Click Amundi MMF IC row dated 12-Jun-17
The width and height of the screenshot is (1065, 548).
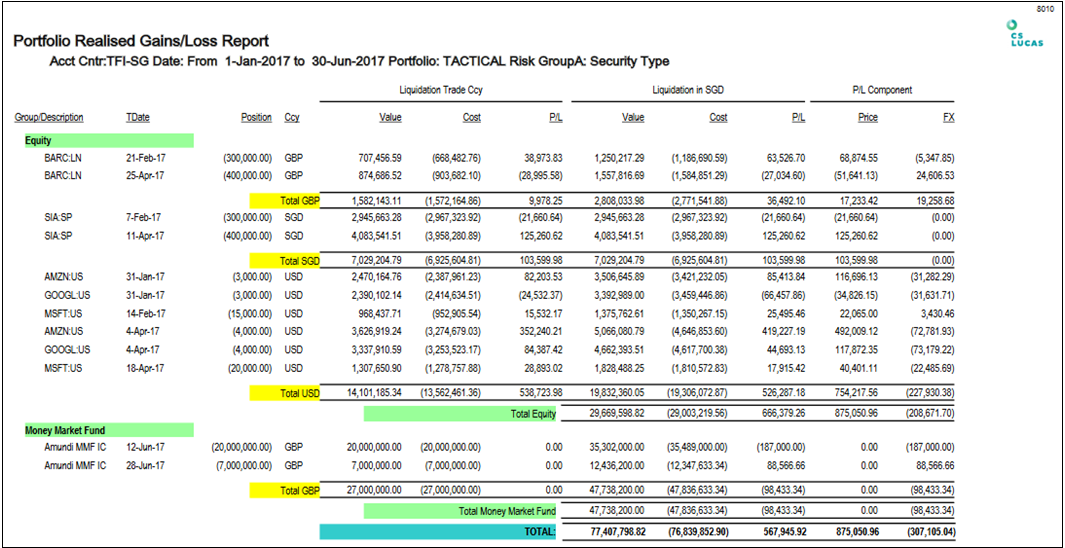(x=499, y=447)
